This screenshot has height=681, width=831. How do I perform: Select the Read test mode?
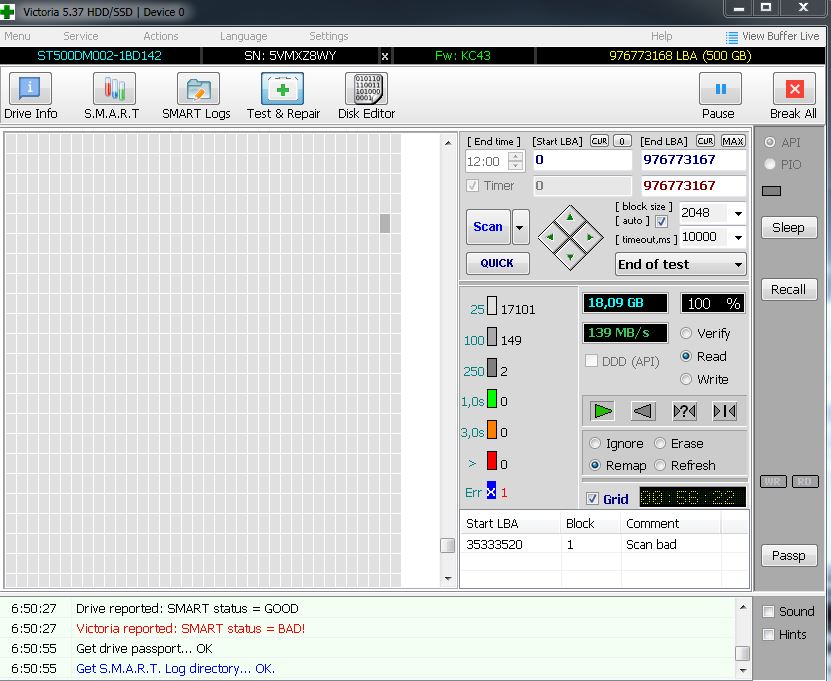click(686, 356)
